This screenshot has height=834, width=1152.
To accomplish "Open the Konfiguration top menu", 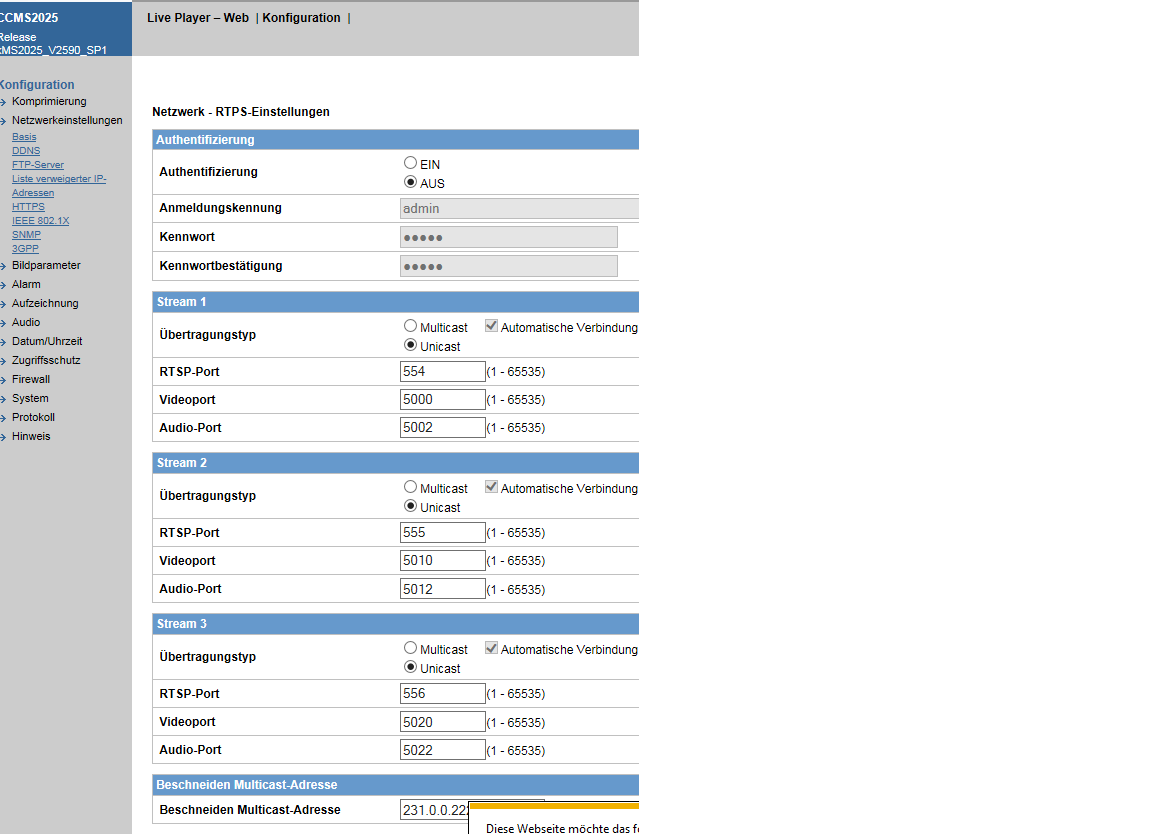I will click(301, 18).
